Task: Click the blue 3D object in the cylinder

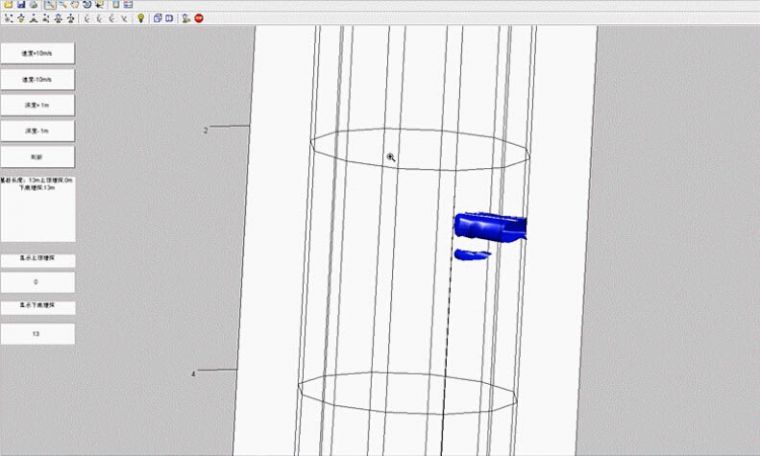Action: [x=489, y=228]
